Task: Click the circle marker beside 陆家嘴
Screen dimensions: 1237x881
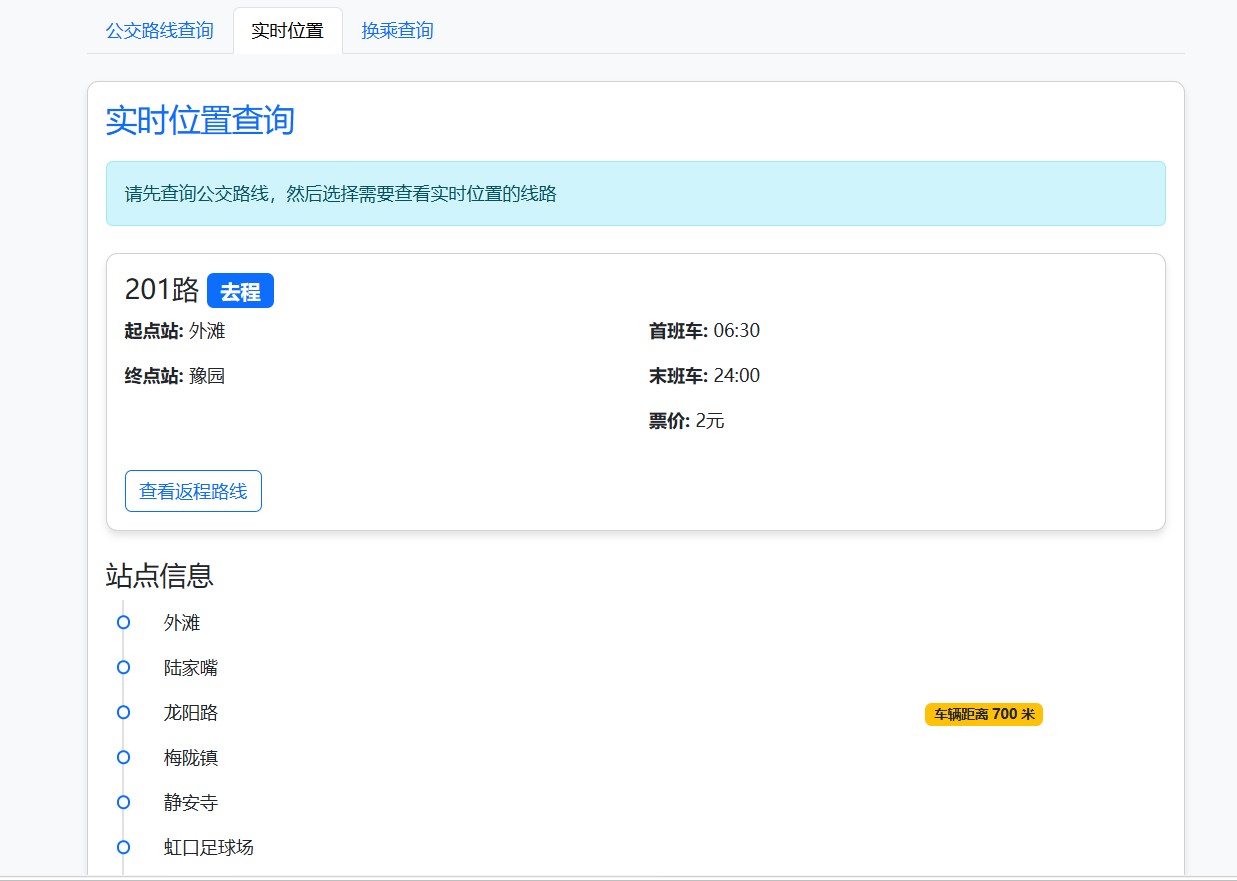Action: coord(124,667)
